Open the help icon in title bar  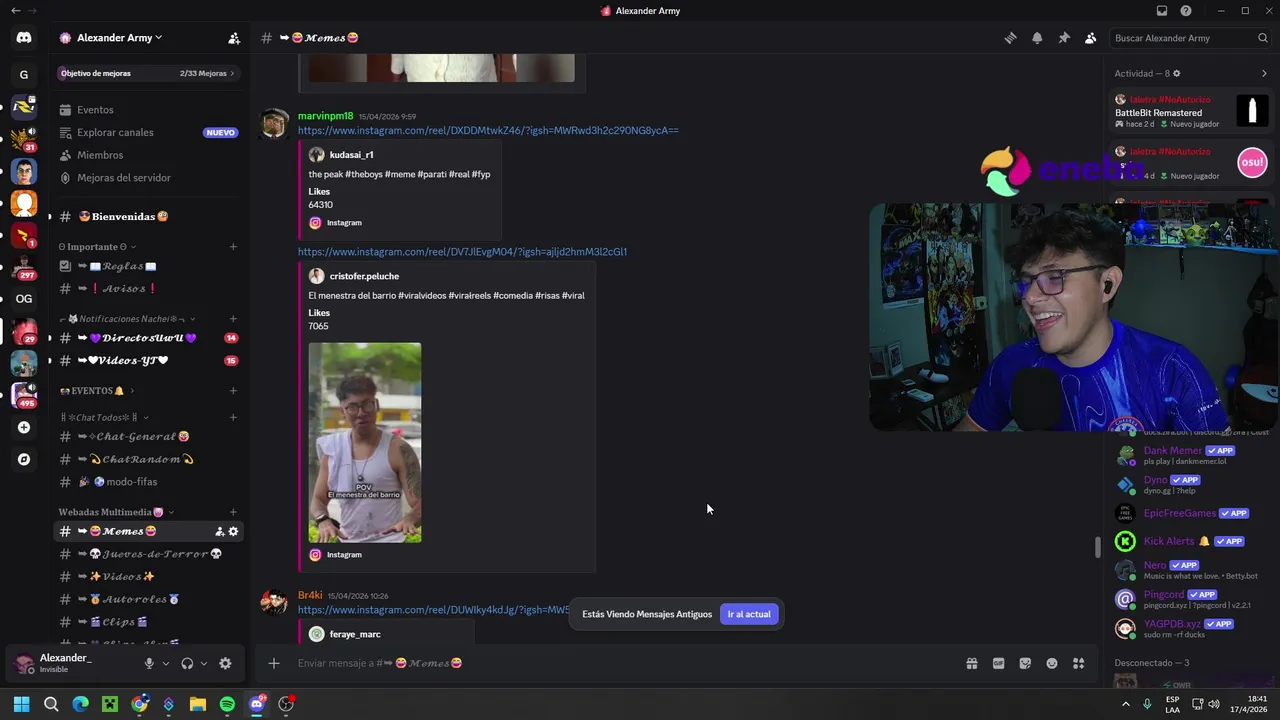1186,11
